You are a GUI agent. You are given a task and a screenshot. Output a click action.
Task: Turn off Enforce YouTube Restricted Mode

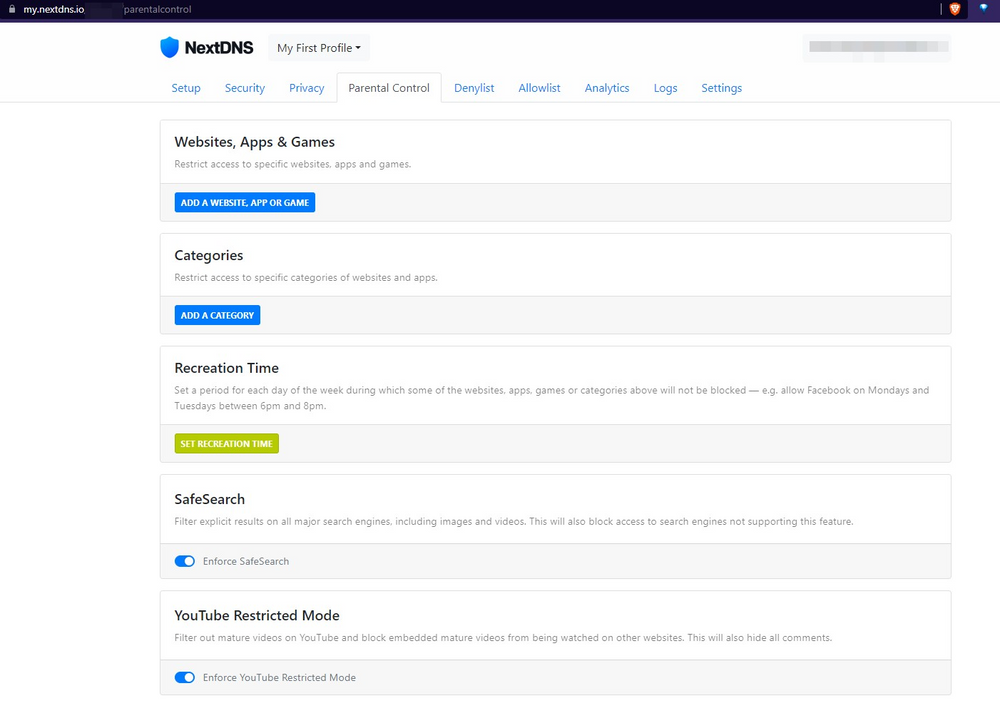[x=184, y=677]
